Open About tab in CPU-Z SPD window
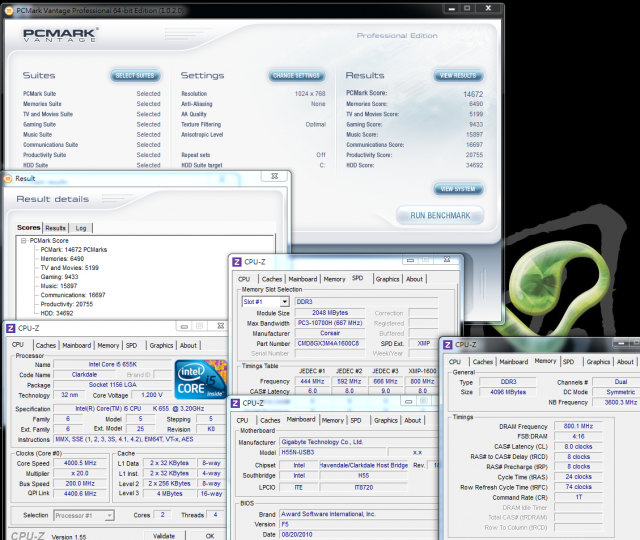Viewport: 640px width, 540px height. (414, 279)
